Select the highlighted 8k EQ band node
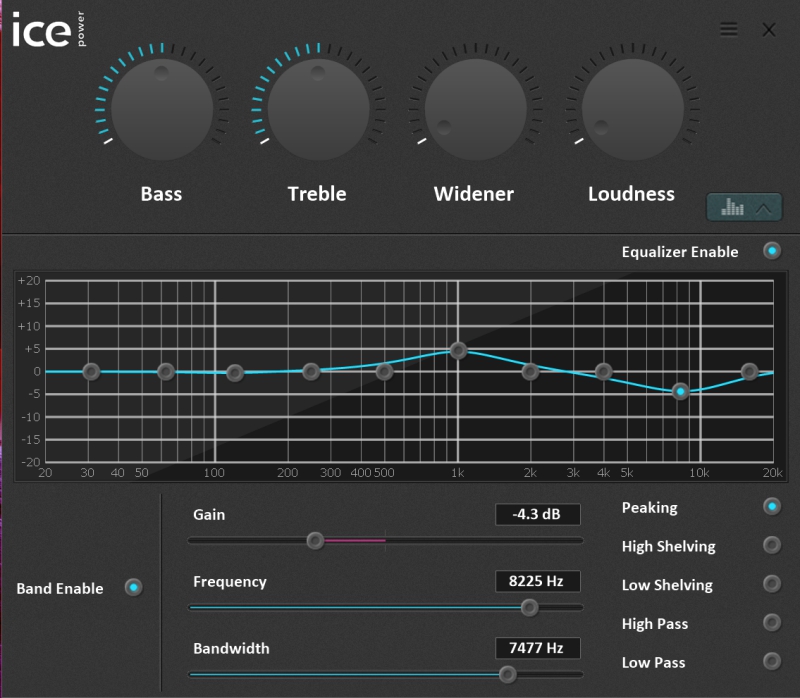 click(680, 391)
